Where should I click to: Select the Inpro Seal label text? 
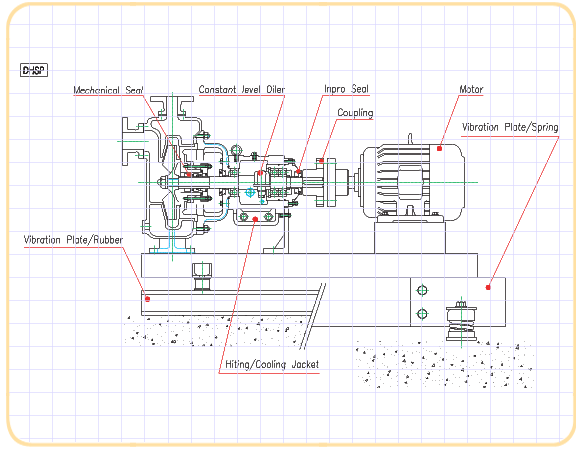coord(346,89)
